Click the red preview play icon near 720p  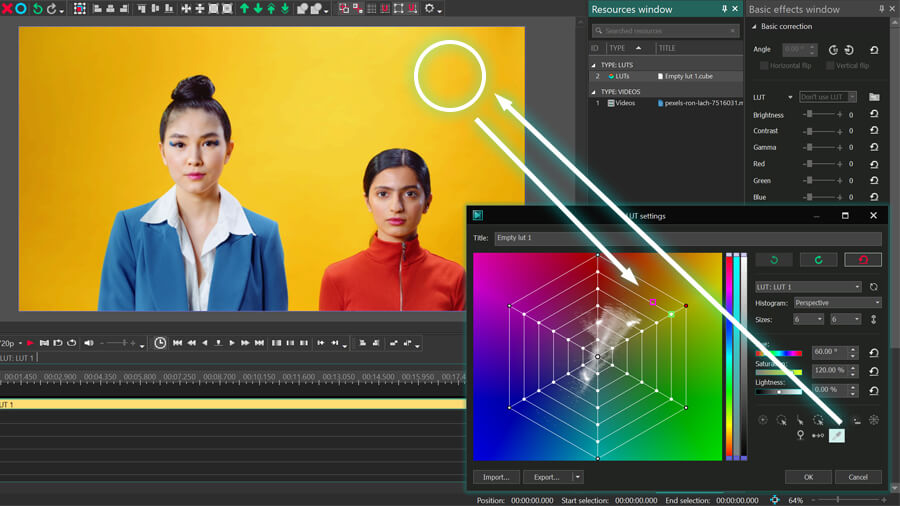click(30, 343)
